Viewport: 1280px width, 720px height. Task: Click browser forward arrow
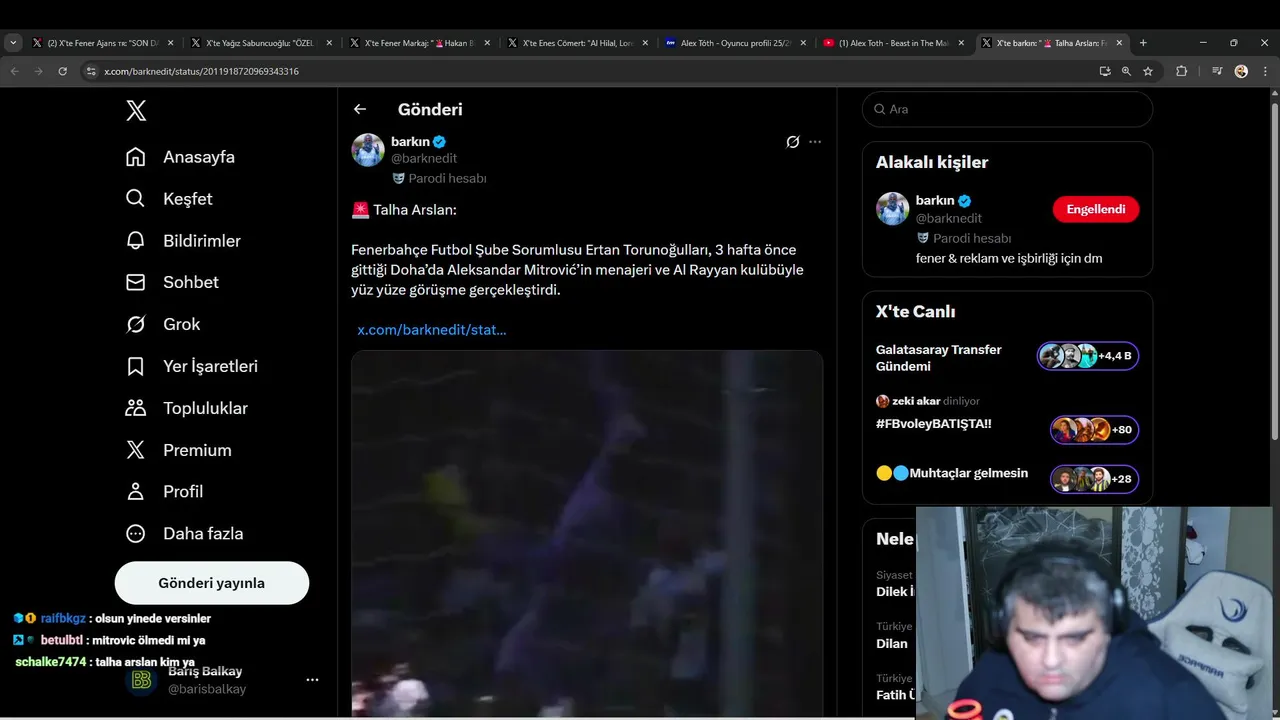point(38,71)
